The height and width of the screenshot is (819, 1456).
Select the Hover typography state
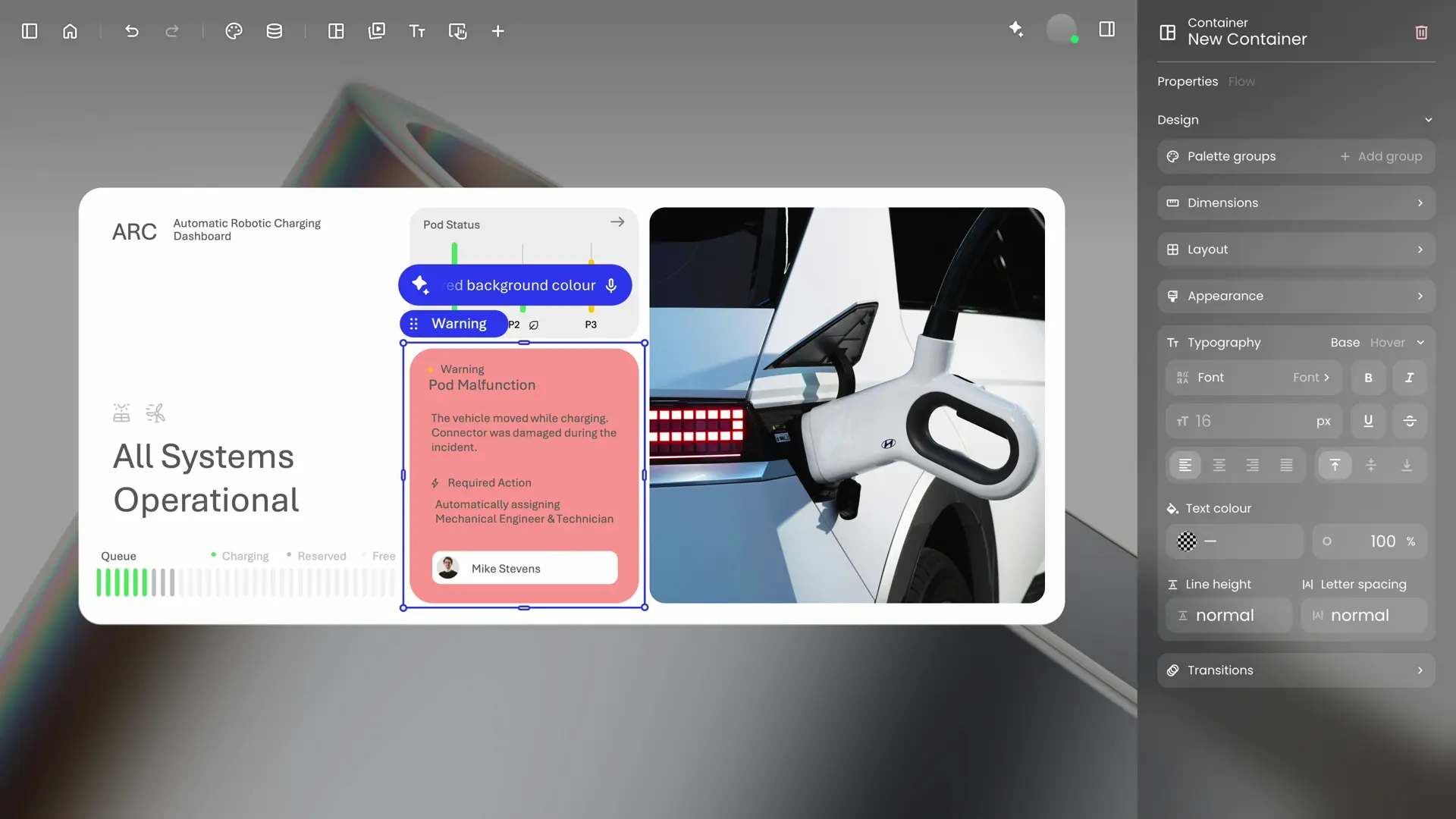coord(1388,343)
